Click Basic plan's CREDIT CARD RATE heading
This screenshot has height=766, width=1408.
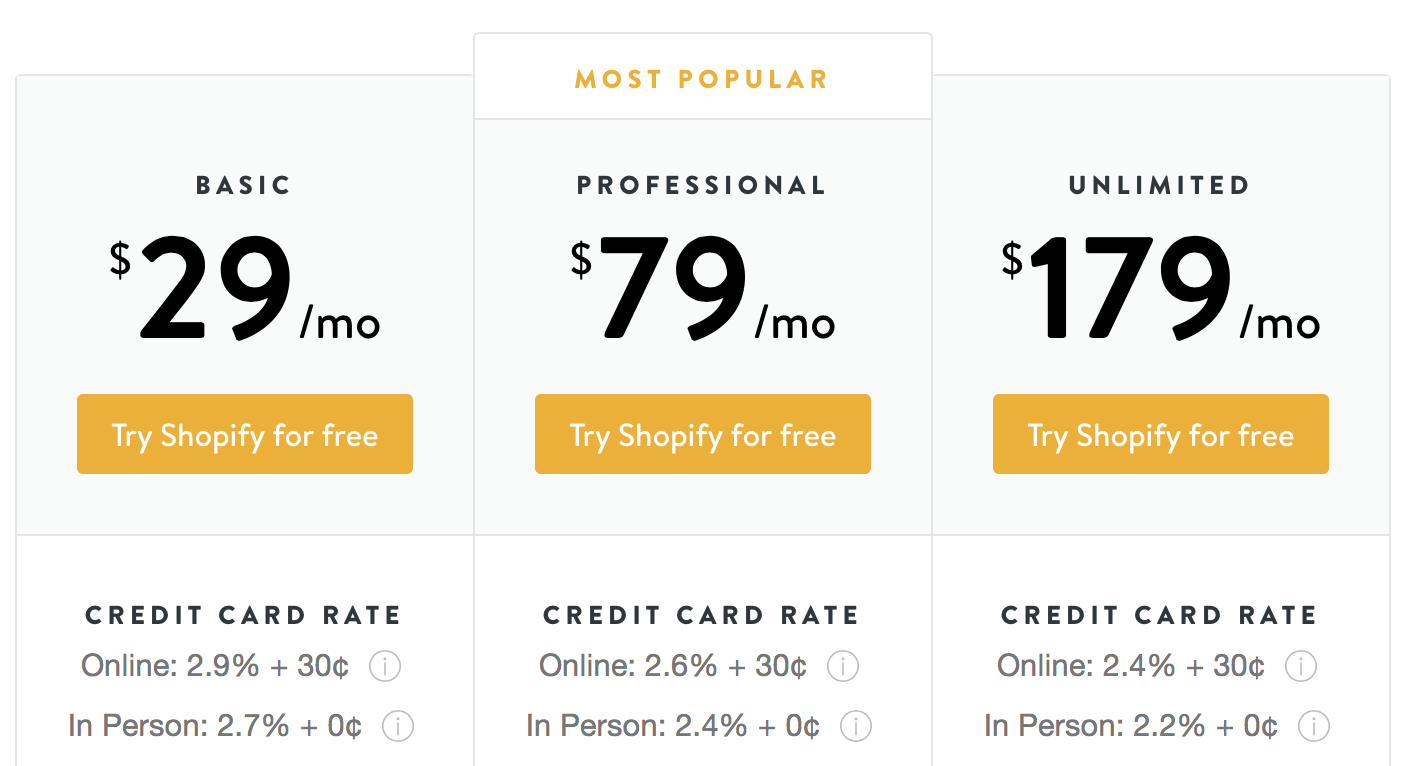244,615
